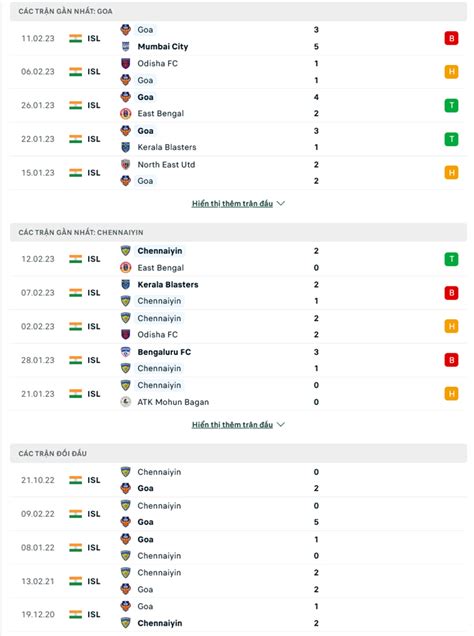Select the 'Các trận gần nhất: Goa' section header
The image size is (474, 636).
[238, 11]
